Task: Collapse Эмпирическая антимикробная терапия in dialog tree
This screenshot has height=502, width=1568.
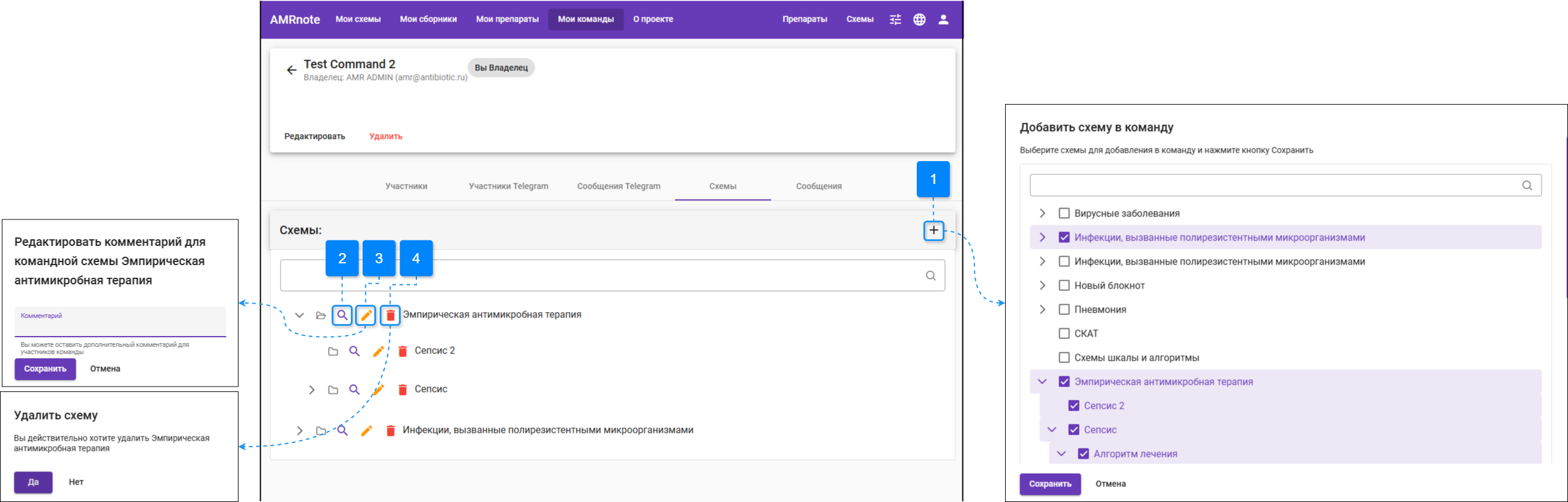Action: [1042, 381]
